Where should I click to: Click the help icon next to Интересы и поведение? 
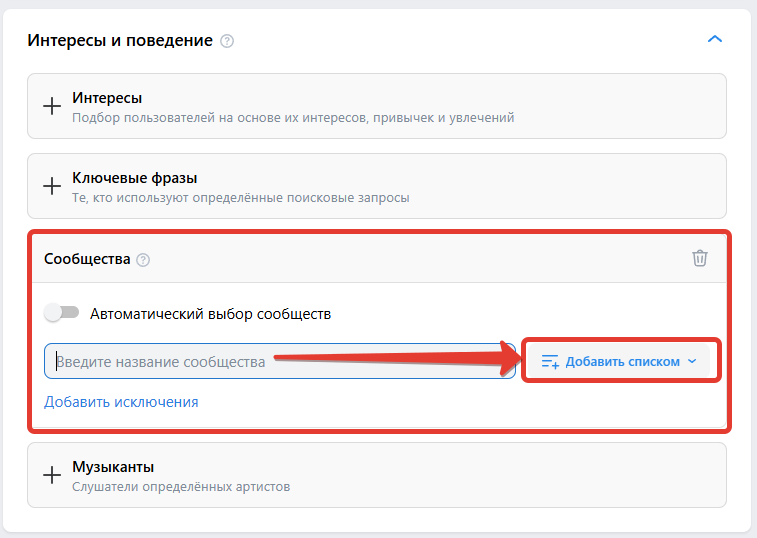tap(227, 41)
